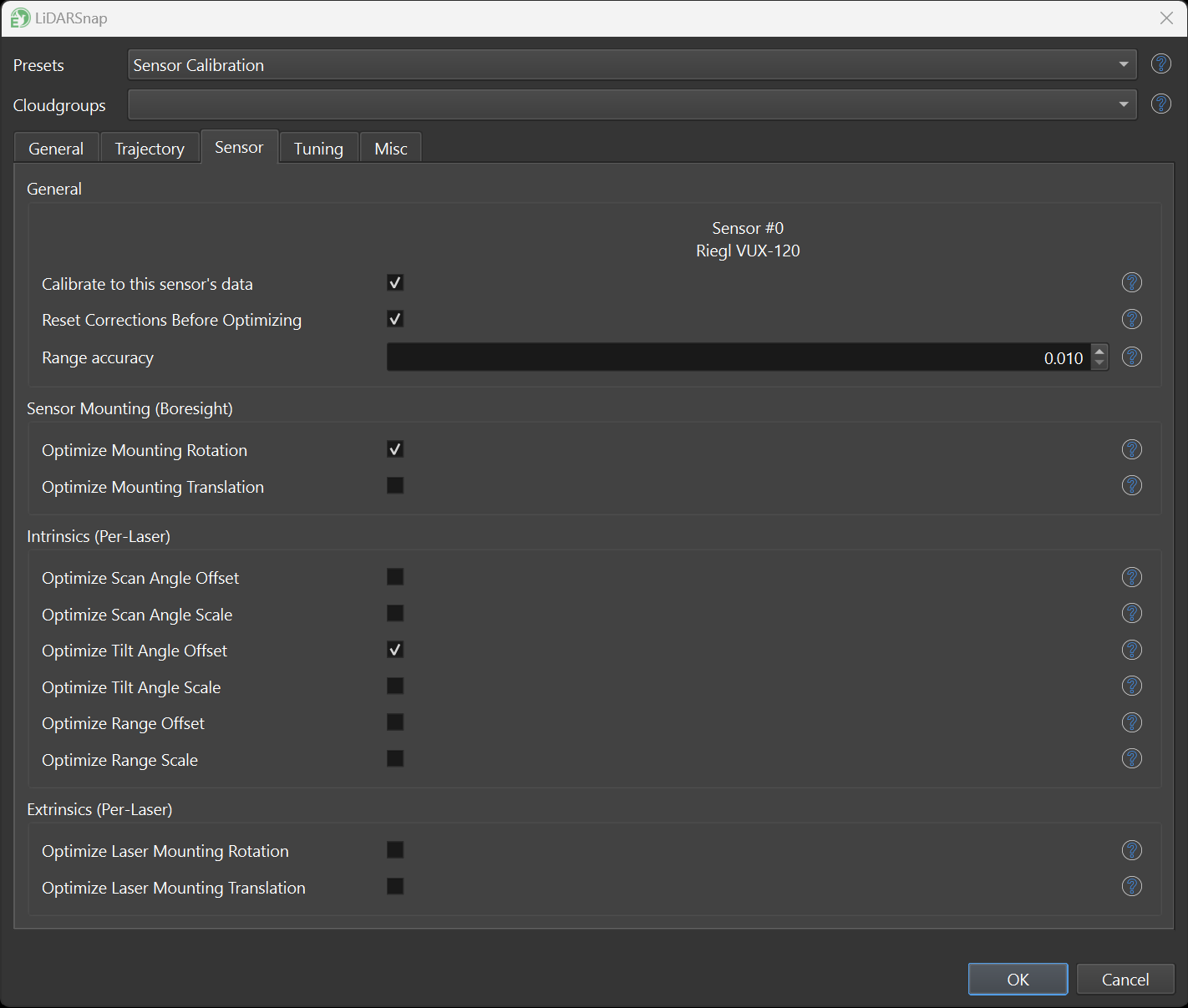Switch to the Trajectory tab

[150, 149]
